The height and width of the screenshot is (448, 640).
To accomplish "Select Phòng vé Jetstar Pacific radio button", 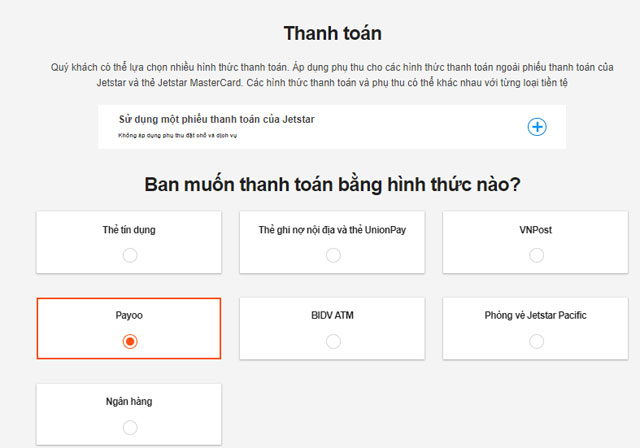I will [x=536, y=341].
